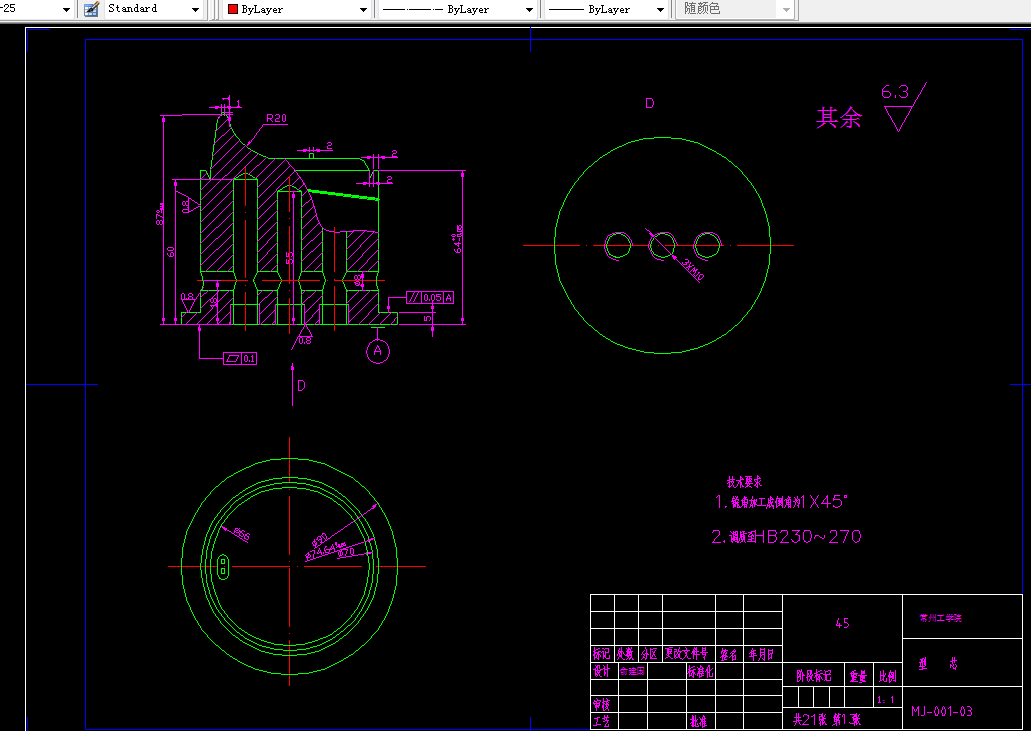Image resolution: width=1031 pixels, height=731 pixels.
Task: Select the 6.3 roughness value
Action: pos(895,92)
